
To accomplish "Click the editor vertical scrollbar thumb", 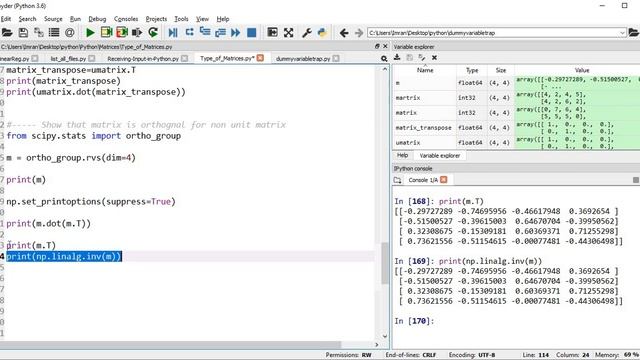I will 384,263.
